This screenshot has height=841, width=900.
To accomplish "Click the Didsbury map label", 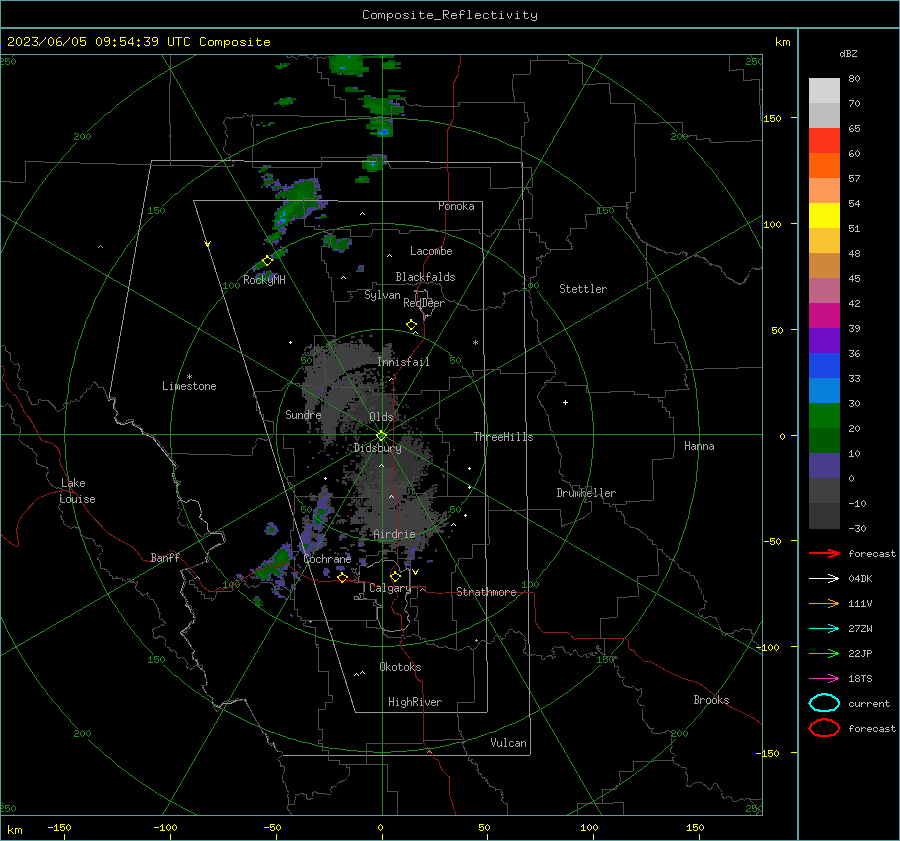I will tap(377, 448).
